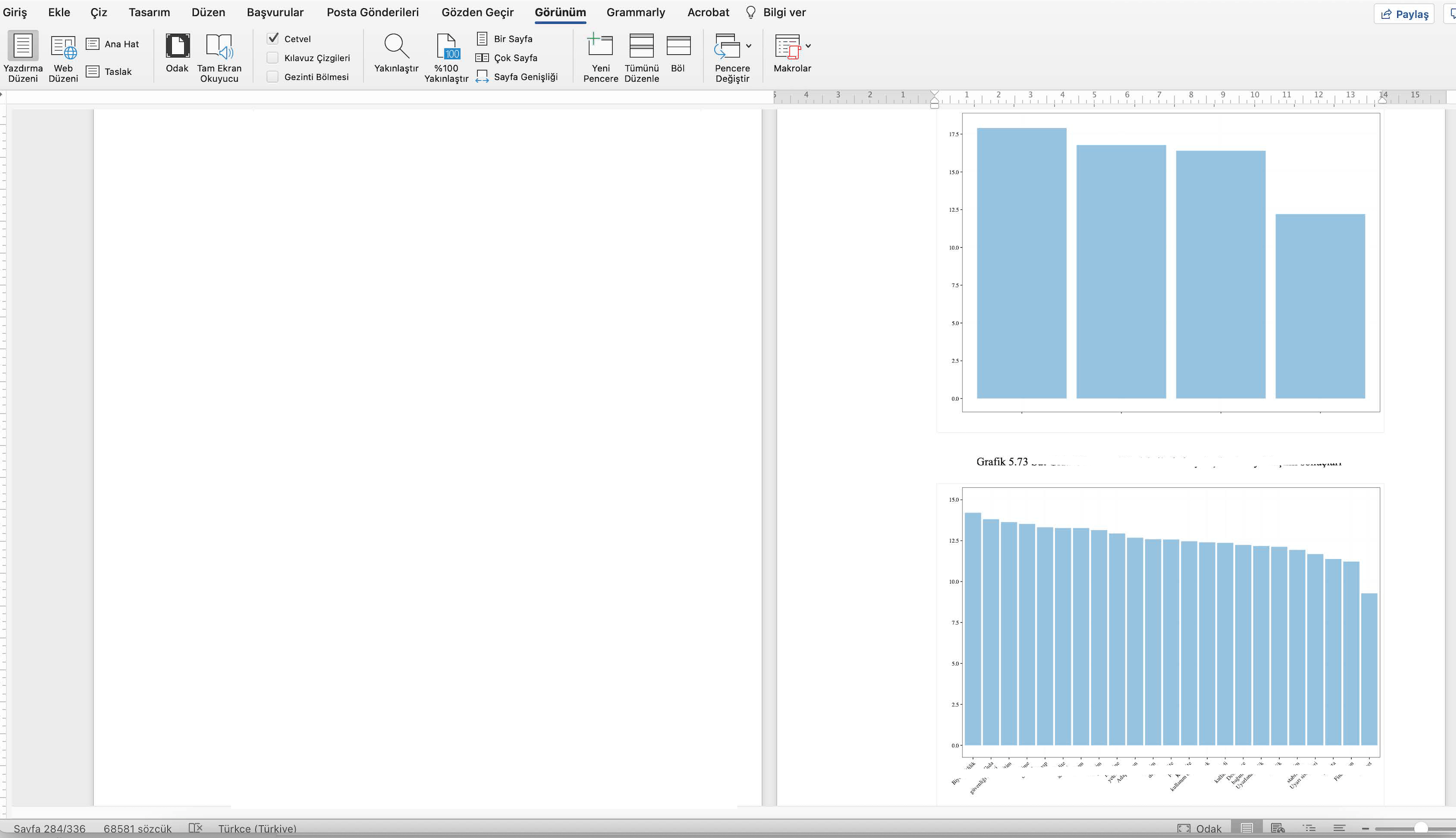The image size is (1456, 838).
Task: Split window with Böl
Action: pyautogui.click(x=678, y=53)
